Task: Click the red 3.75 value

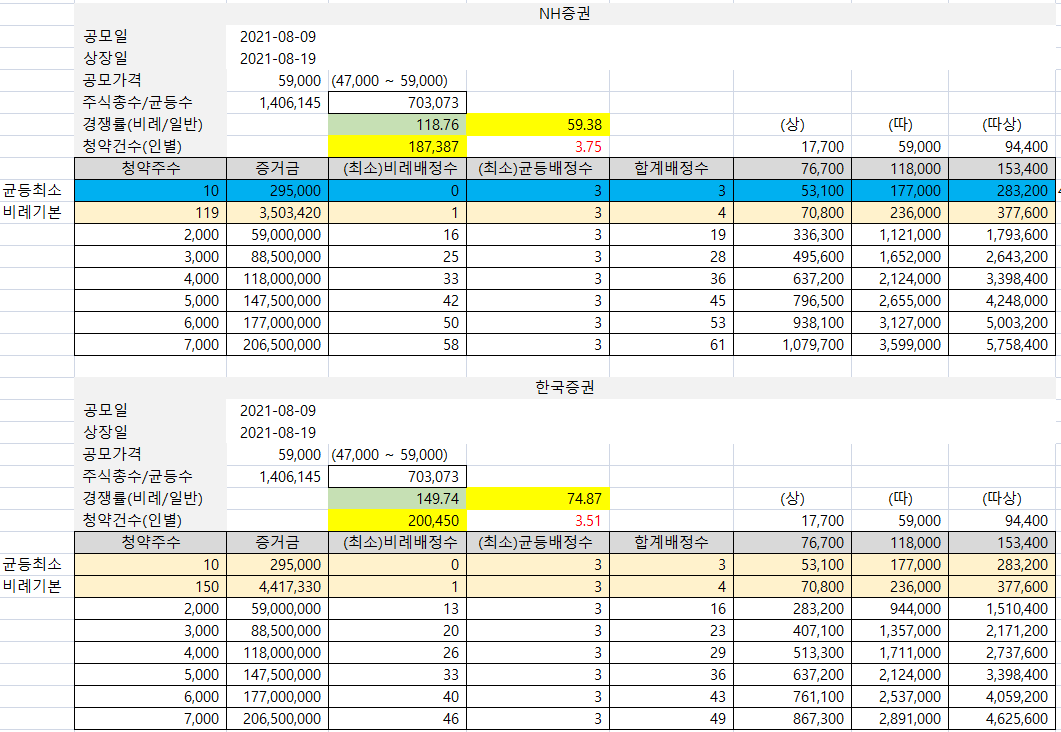Action: tap(588, 147)
